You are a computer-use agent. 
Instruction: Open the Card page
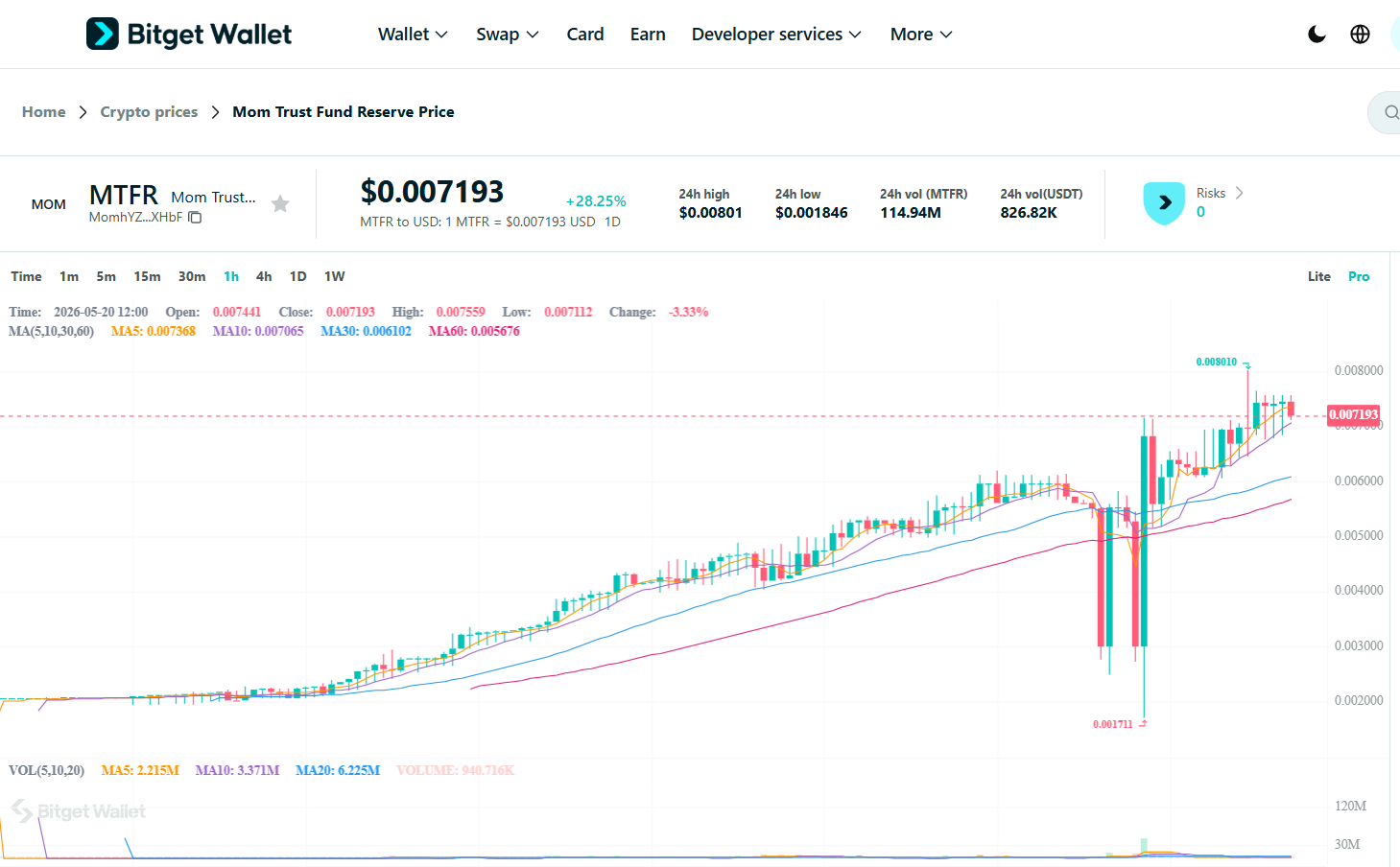[x=585, y=35]
